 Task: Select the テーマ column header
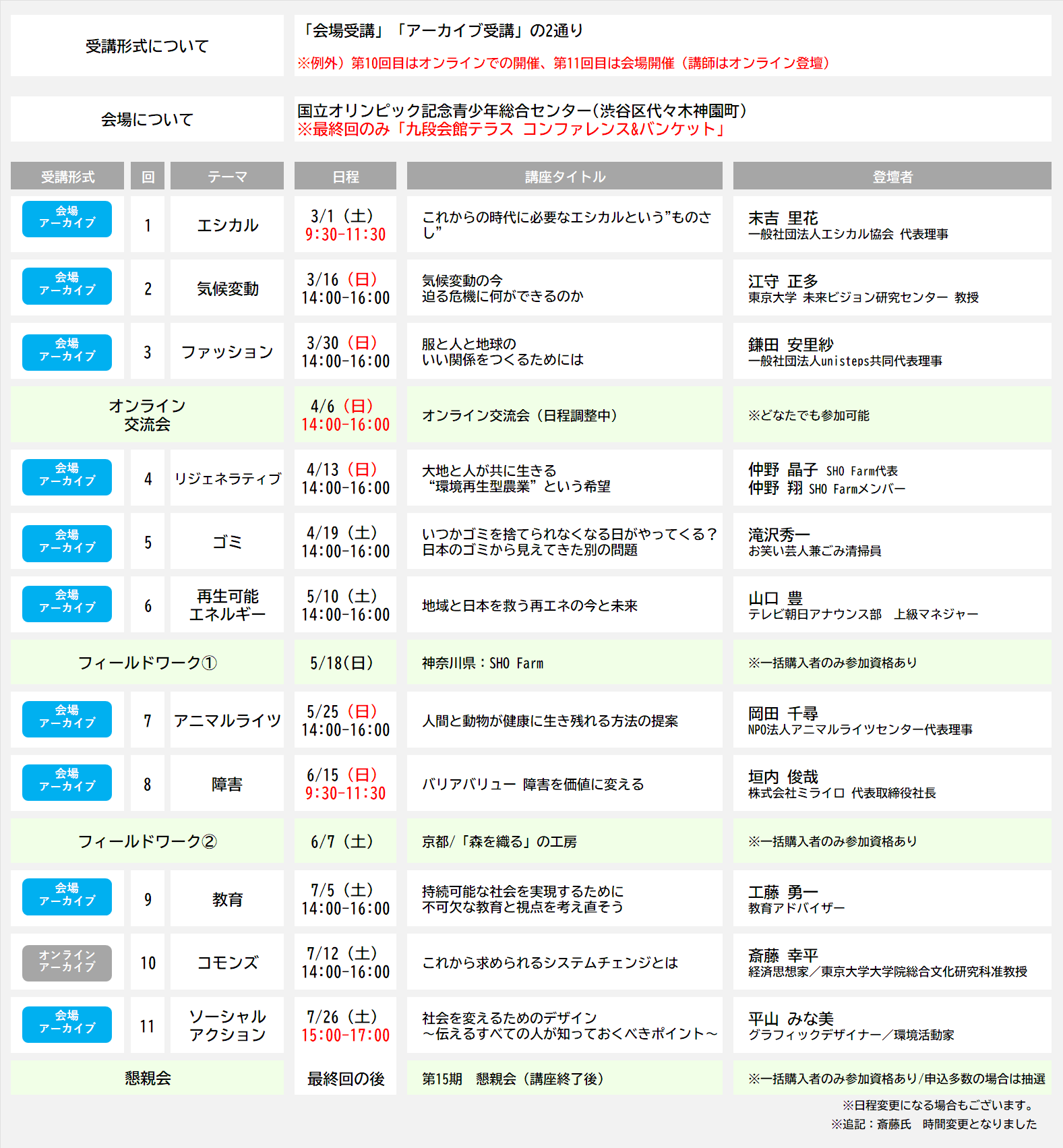point(227,176)
